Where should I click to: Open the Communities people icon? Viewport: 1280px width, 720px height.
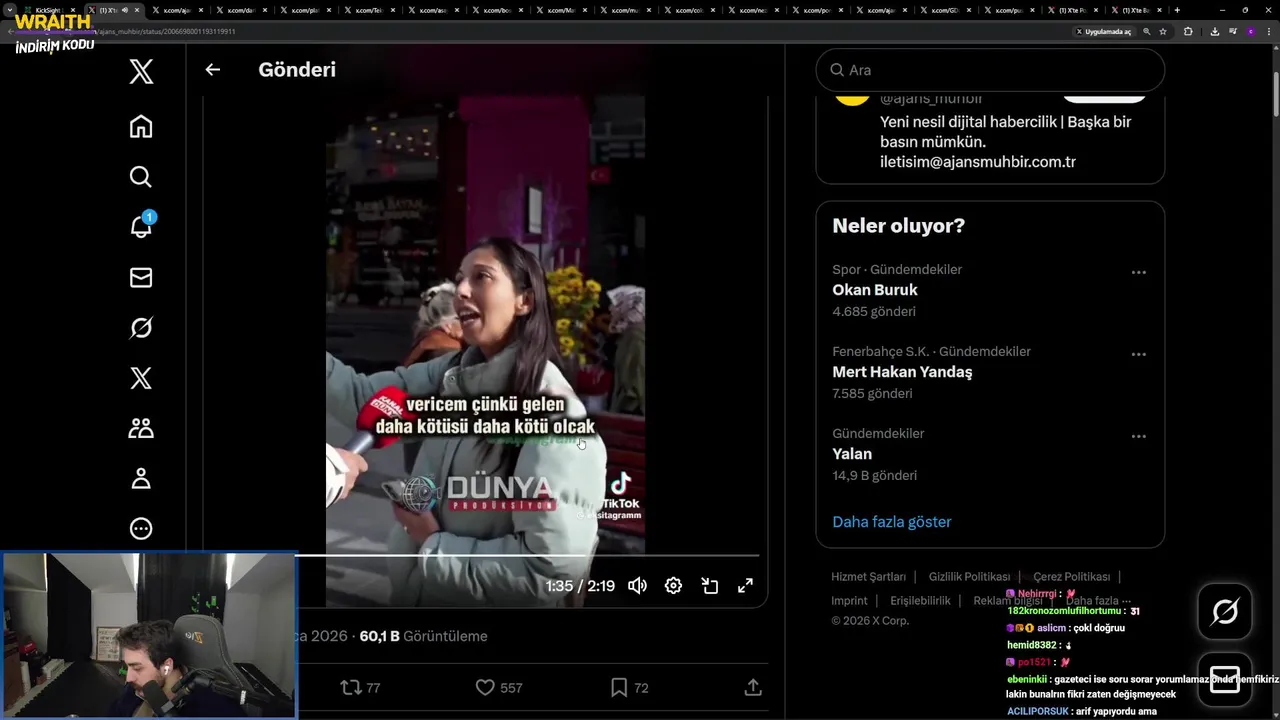point(141,428)
